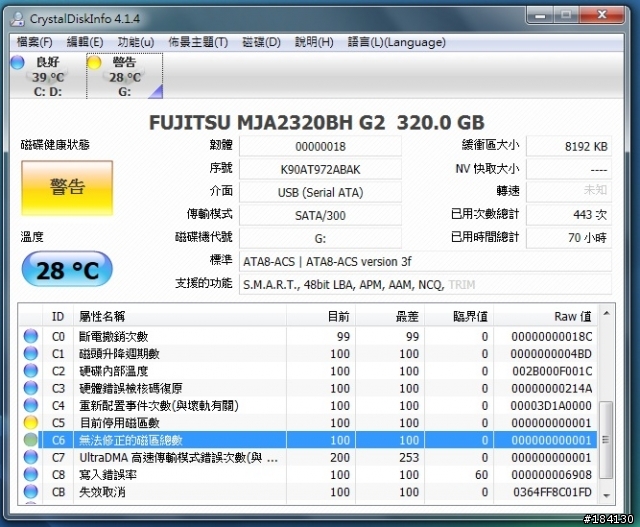Click the blue status icon in row C7

(31, 457)
